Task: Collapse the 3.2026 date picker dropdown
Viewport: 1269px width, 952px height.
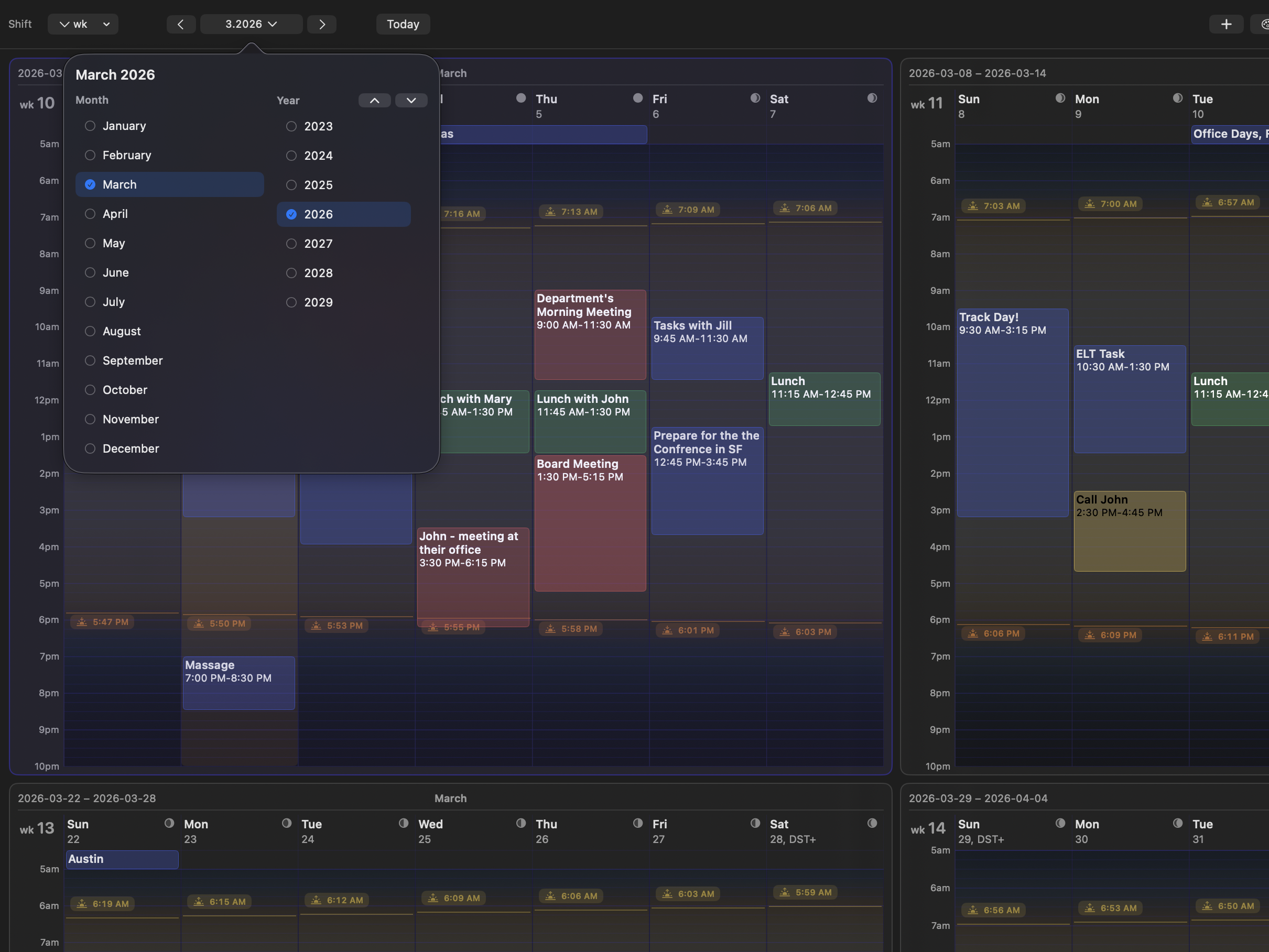Action: click(251, 24)
